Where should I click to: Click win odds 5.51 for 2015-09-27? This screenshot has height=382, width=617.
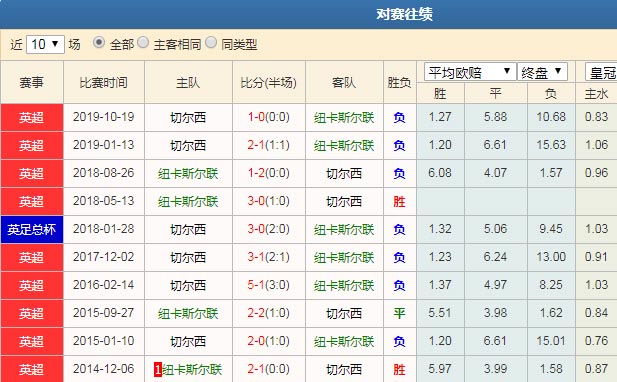(440, 313)
